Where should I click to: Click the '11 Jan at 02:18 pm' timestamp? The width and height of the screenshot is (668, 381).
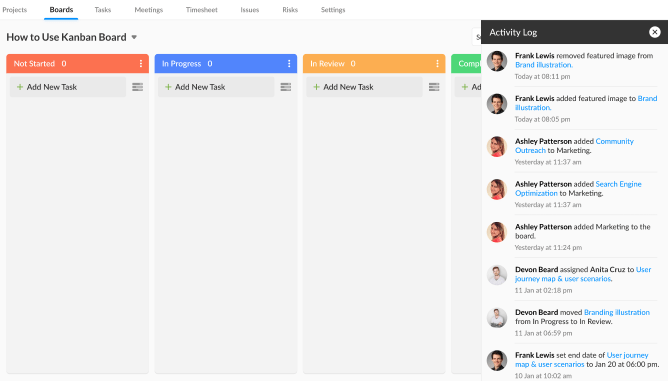pyautogui.click(x=543, y=290)
